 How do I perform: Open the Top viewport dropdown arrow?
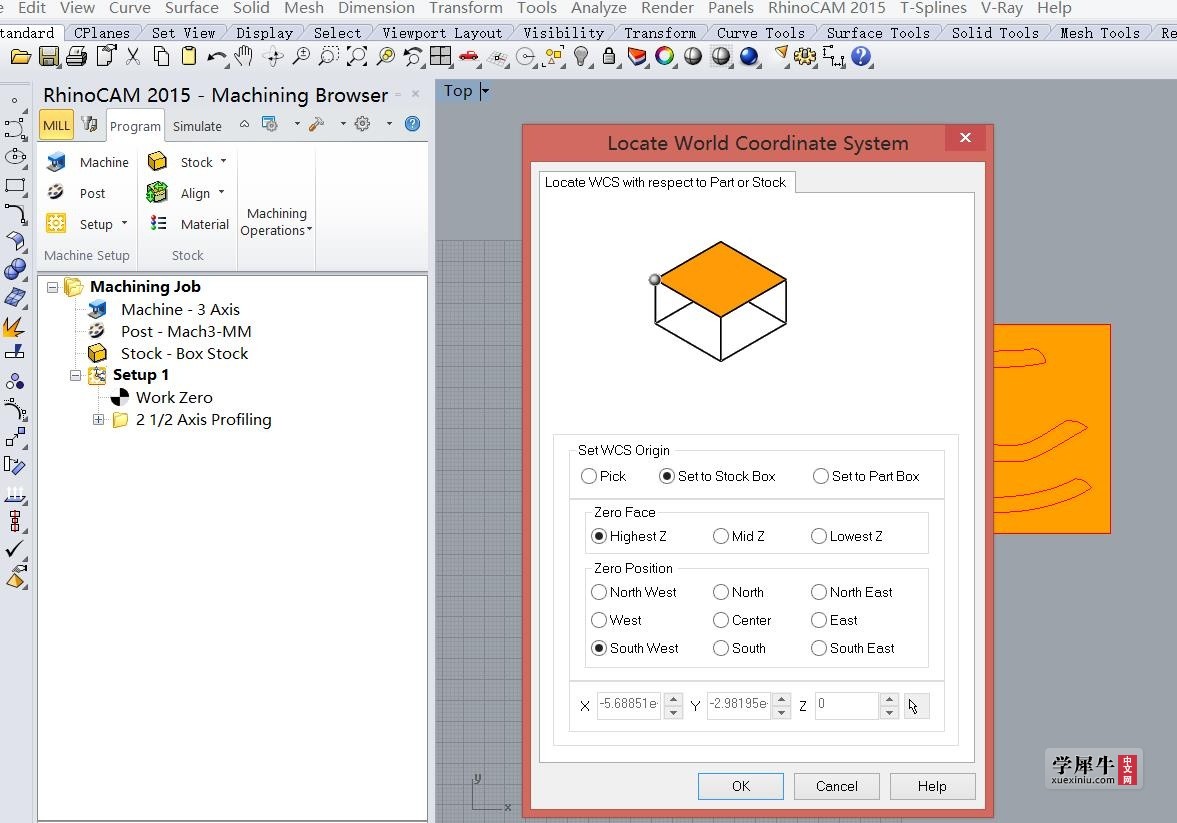pyautogui.click(x=485, y=91)
